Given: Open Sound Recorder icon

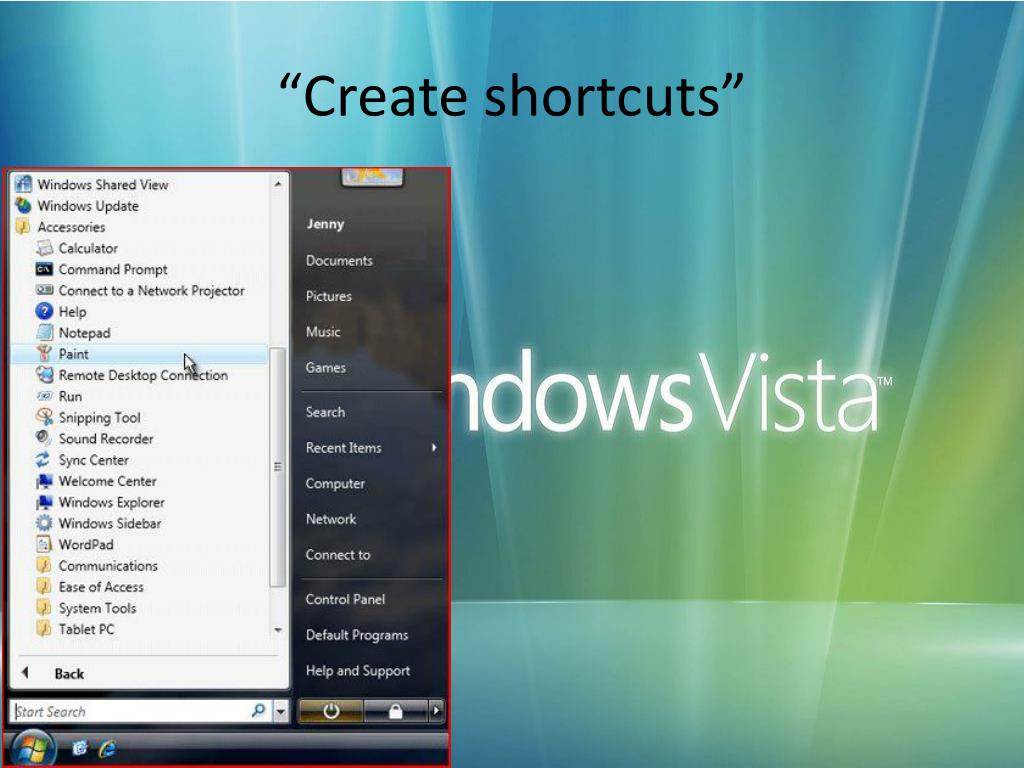Looking at the screenshot, I should pos(44,438).
